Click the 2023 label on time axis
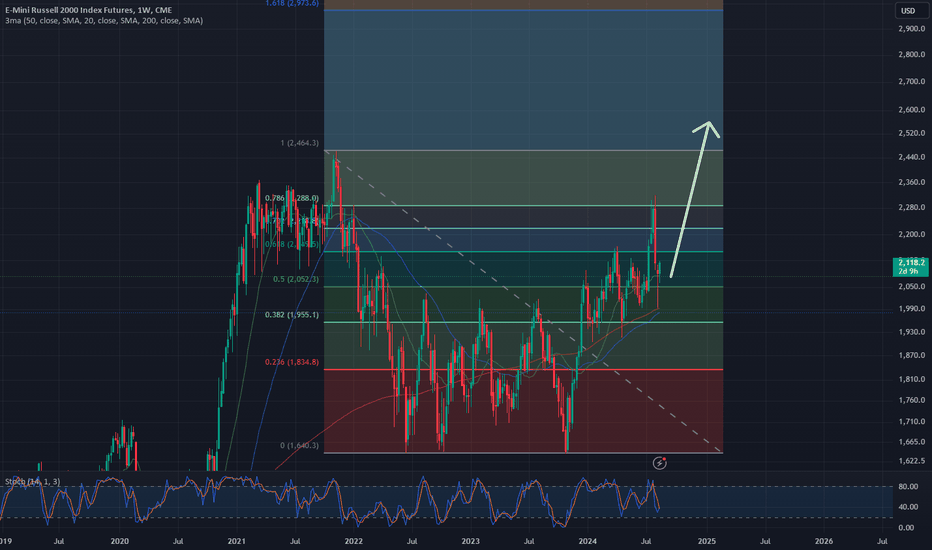The image size is (932, 550). pos(471,541)
